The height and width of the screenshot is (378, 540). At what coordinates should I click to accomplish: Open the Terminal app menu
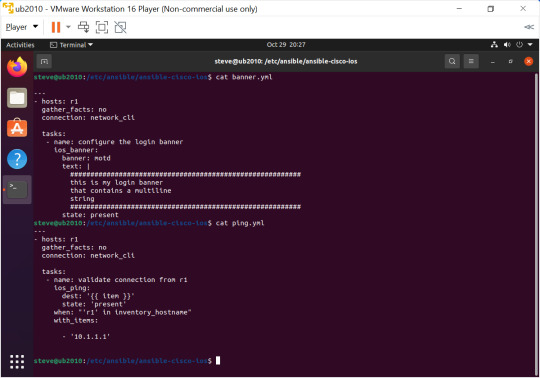click(72, 45)
